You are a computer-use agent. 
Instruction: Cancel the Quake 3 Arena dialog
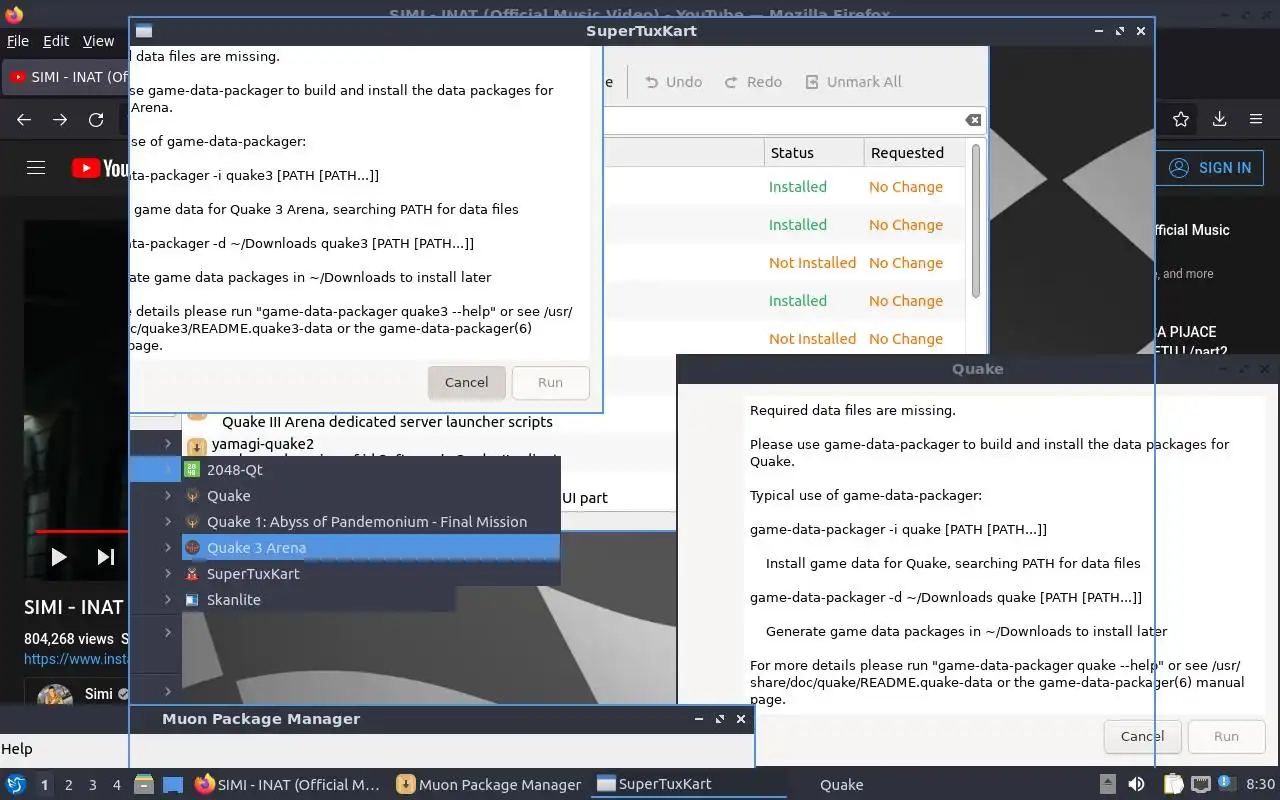click(466, 382)
